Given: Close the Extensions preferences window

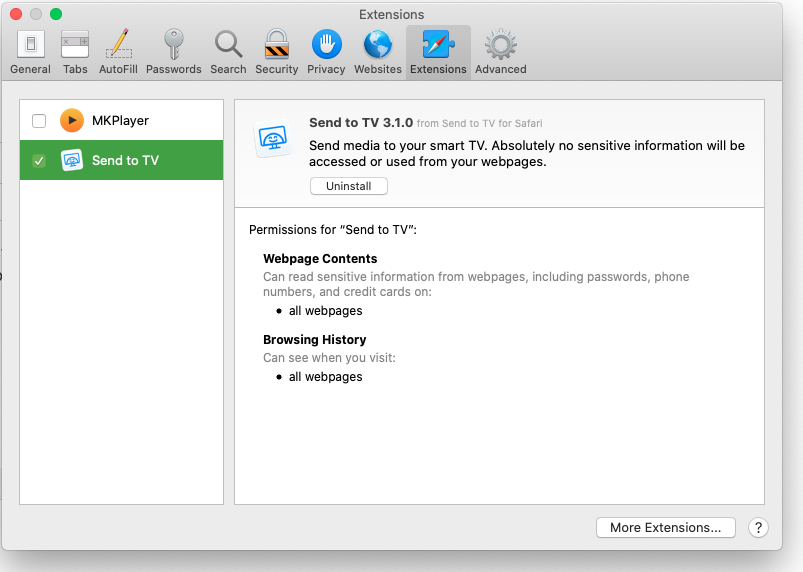Looking at the screenshot, I should [x=16, y=14].
